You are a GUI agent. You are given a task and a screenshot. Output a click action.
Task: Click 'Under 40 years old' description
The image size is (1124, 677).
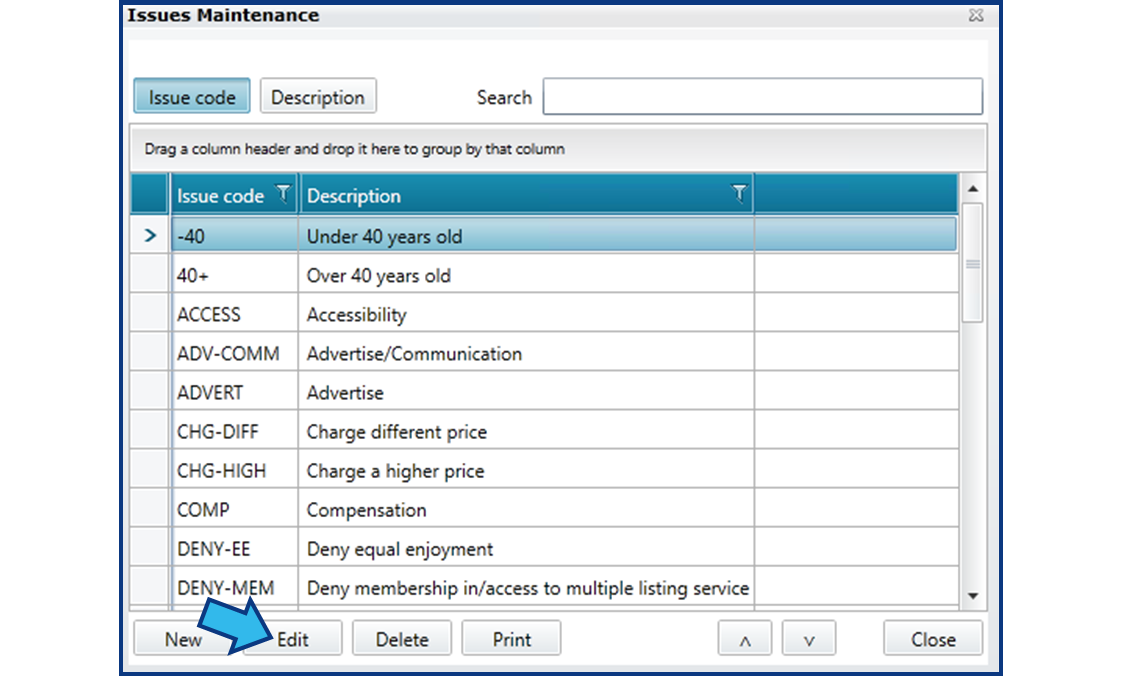click(526, 236)
